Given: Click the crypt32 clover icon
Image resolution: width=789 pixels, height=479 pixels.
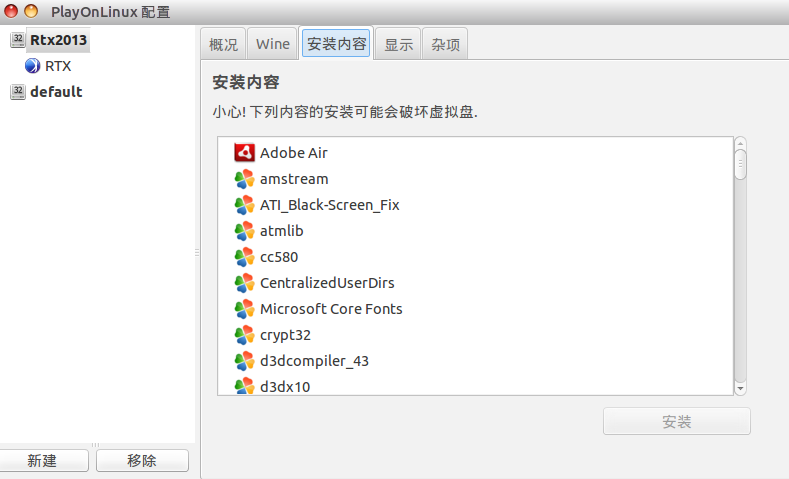Looking at the screenshot, I should (x=245, y=335).
